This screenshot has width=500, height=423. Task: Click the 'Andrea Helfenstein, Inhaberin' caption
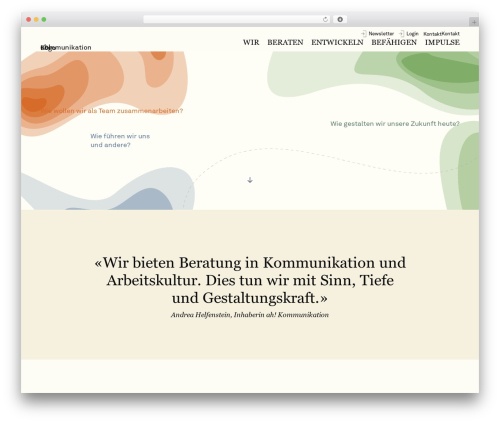250,315
